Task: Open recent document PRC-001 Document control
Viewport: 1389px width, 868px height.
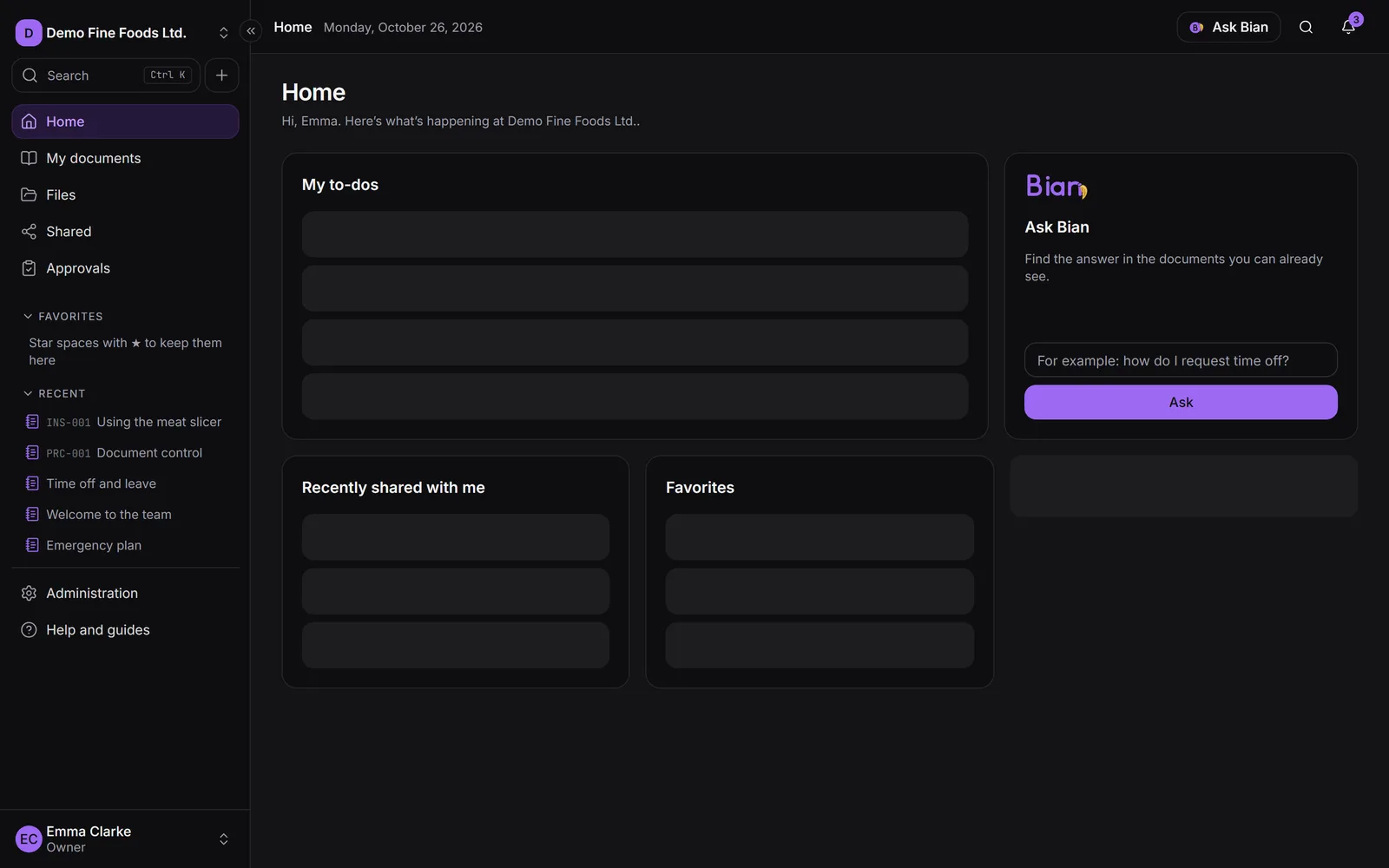Action: tap(125, 453)
